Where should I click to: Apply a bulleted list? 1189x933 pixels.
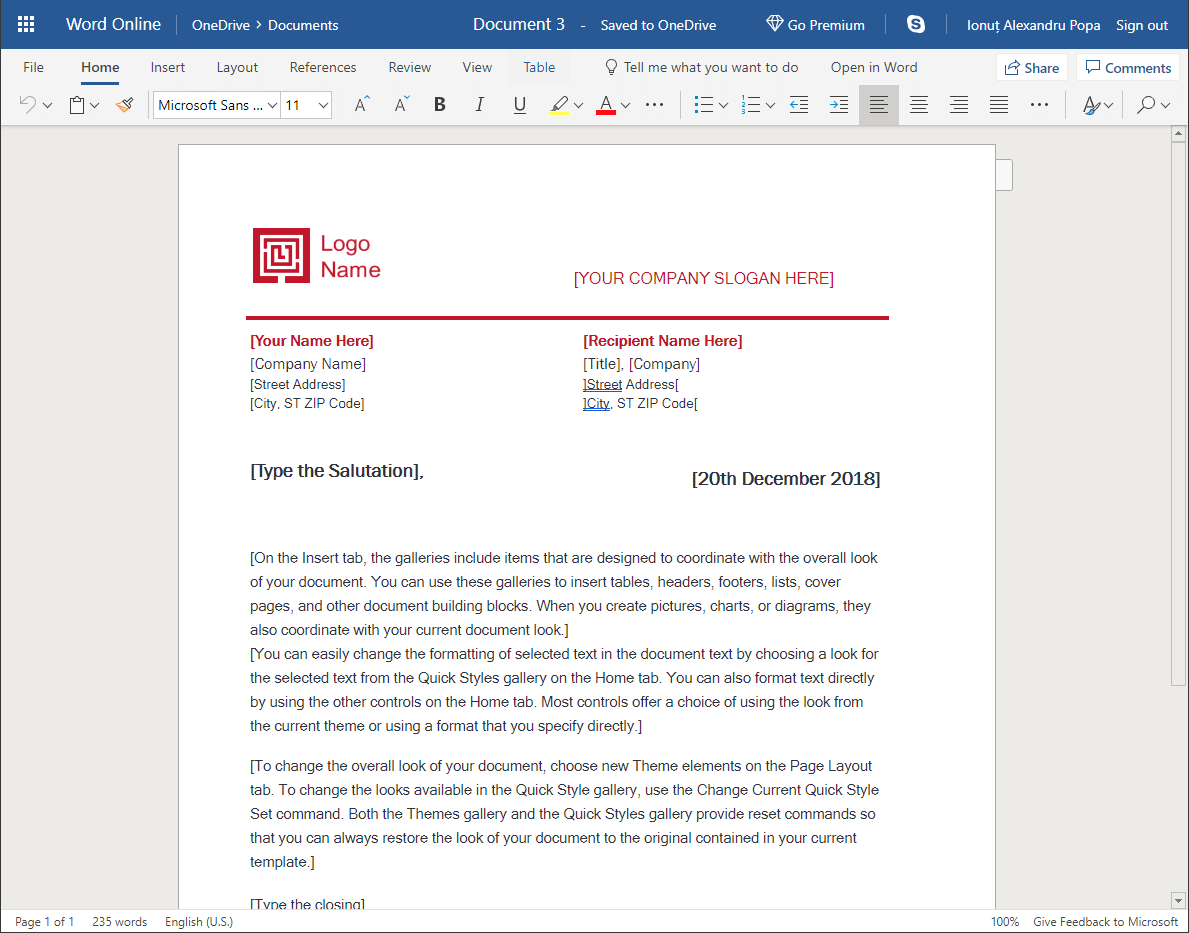[x=704, y=105]
